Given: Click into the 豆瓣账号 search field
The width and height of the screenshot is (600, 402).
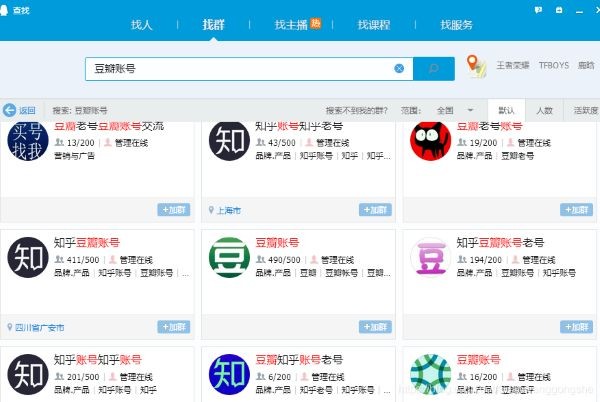Looking at the screenshot, I should point(240,68).
